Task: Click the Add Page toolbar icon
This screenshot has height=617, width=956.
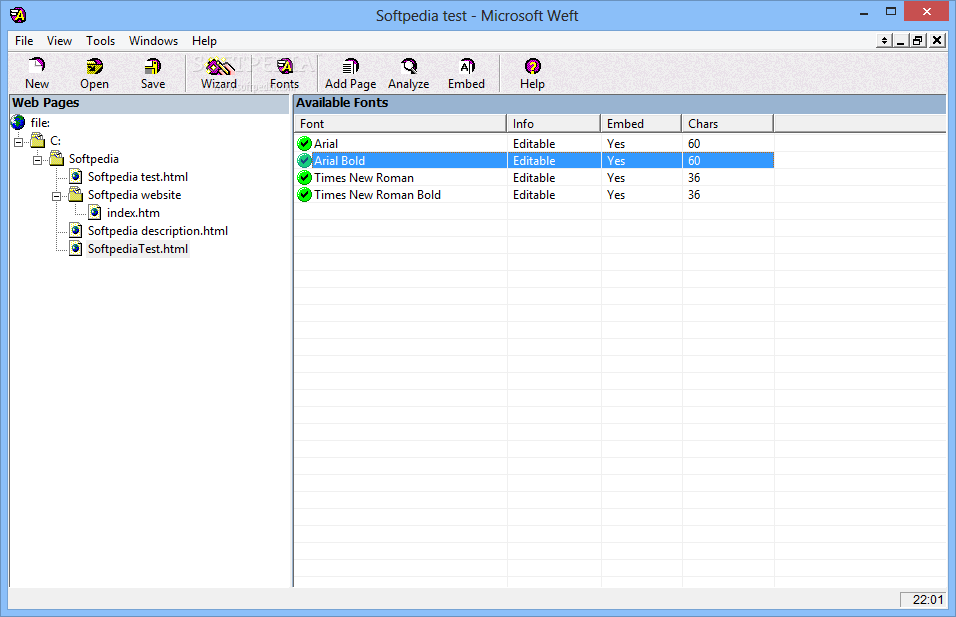Action: (350, 66)
